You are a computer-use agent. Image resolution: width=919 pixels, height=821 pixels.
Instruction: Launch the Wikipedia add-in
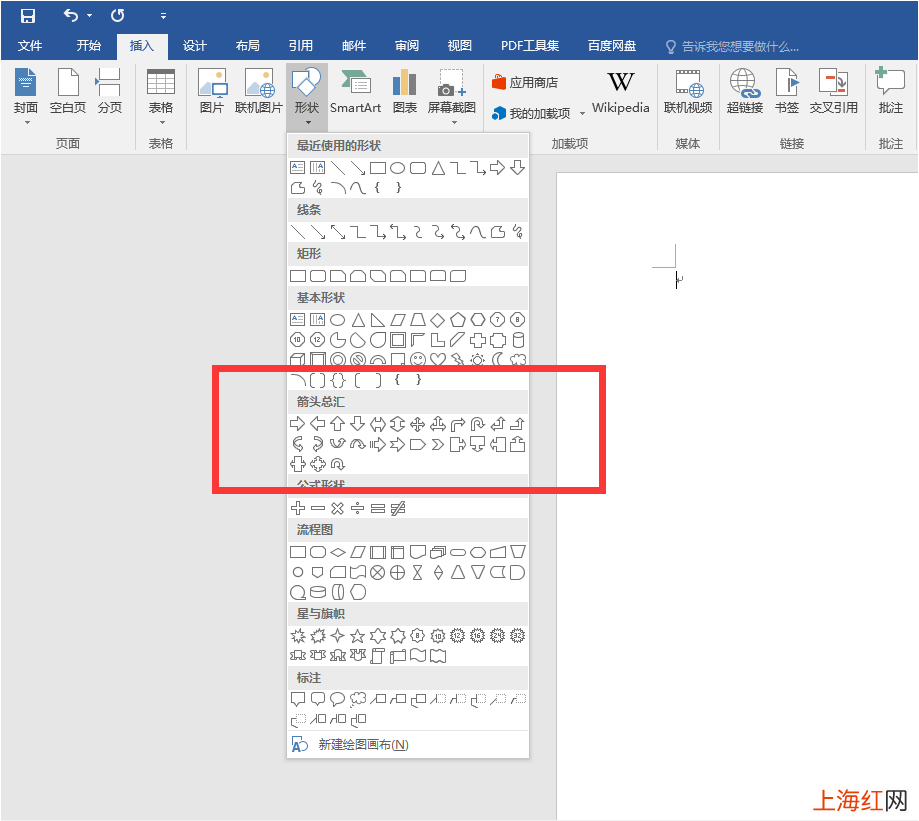pyautogui.click(x=621, y=91)
